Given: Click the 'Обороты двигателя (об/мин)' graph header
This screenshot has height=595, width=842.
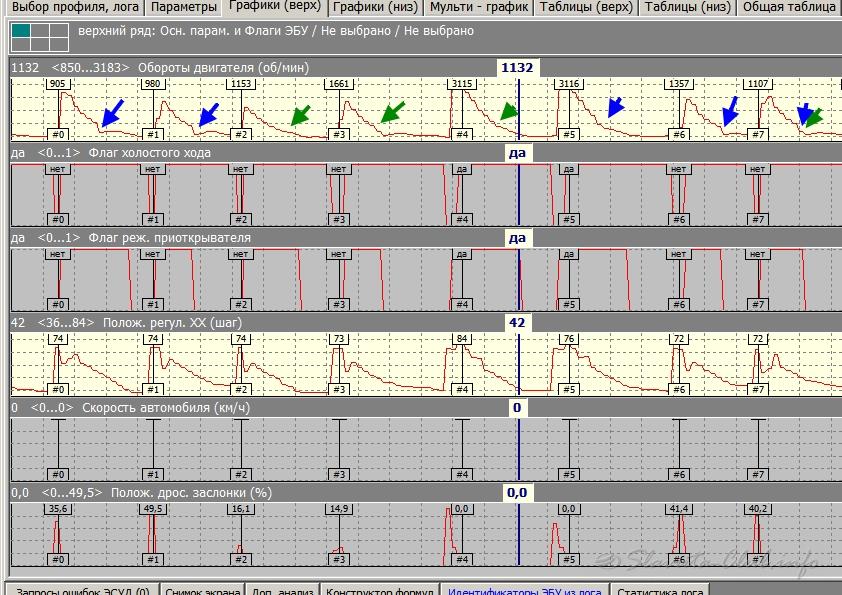Looking at the screenshot, I should click(x=223, y=68).
